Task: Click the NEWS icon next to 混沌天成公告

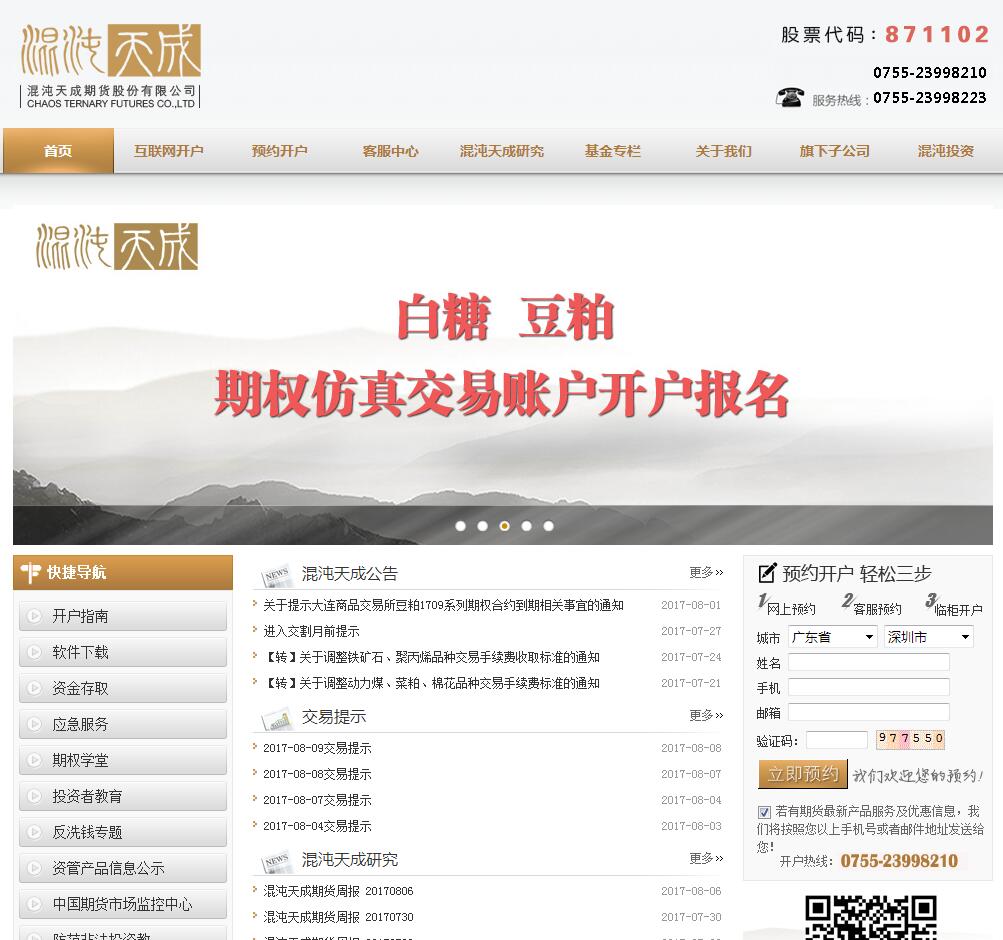Action: 276,574
